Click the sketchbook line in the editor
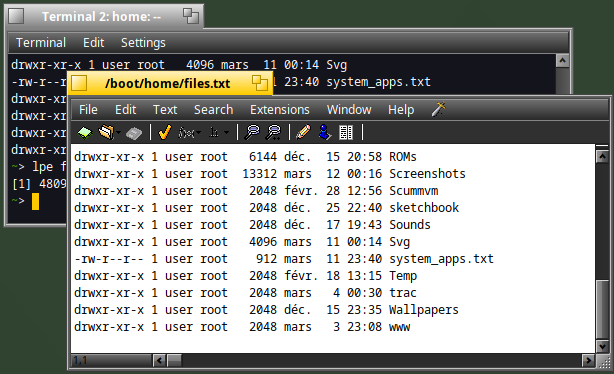The image size is (614, 374). (x=266, y=208)
